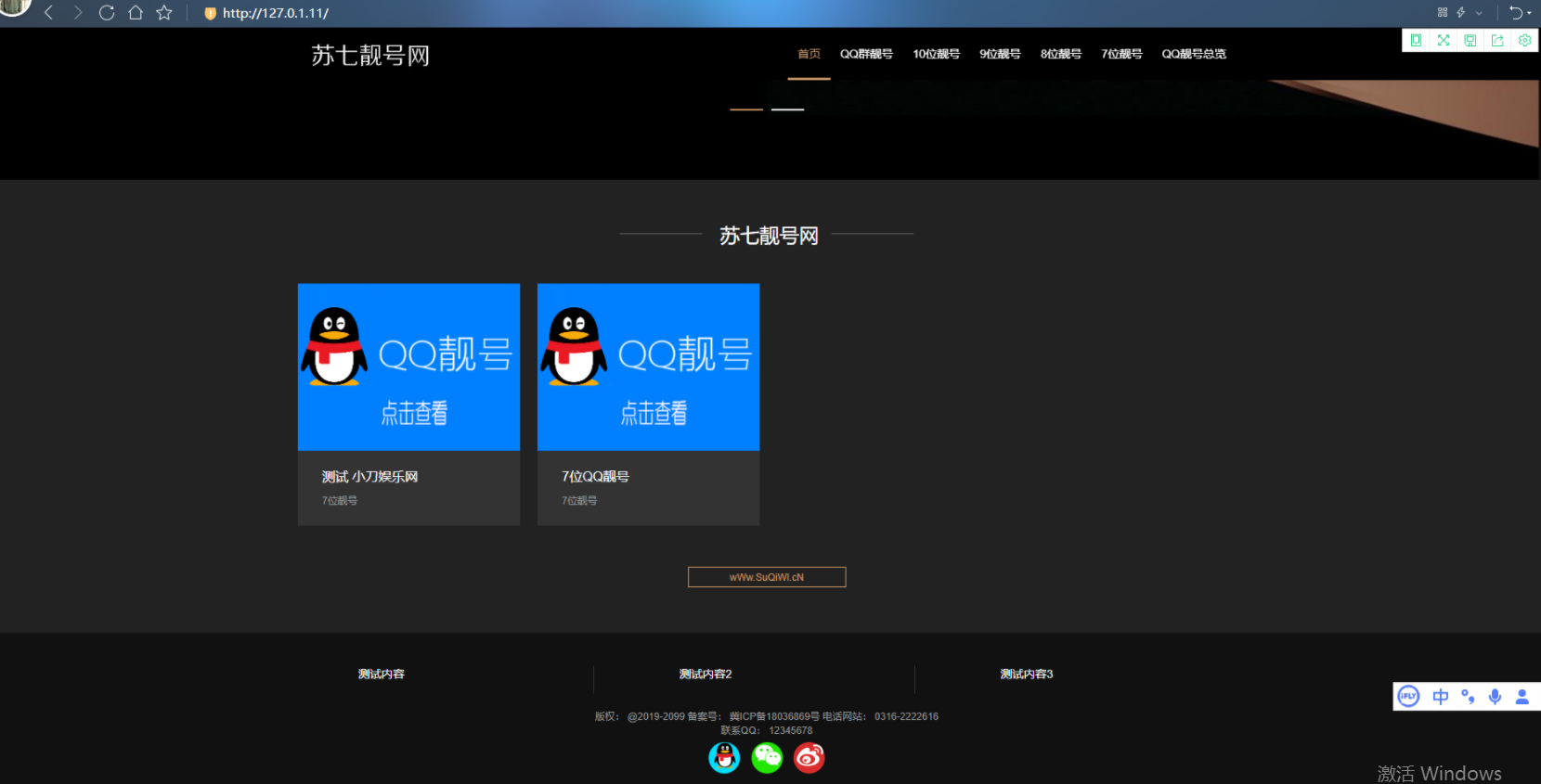Expand the dropdown arrow beside undo icon
This screenshot has width=1541, height=784.
click(1529, 13)
